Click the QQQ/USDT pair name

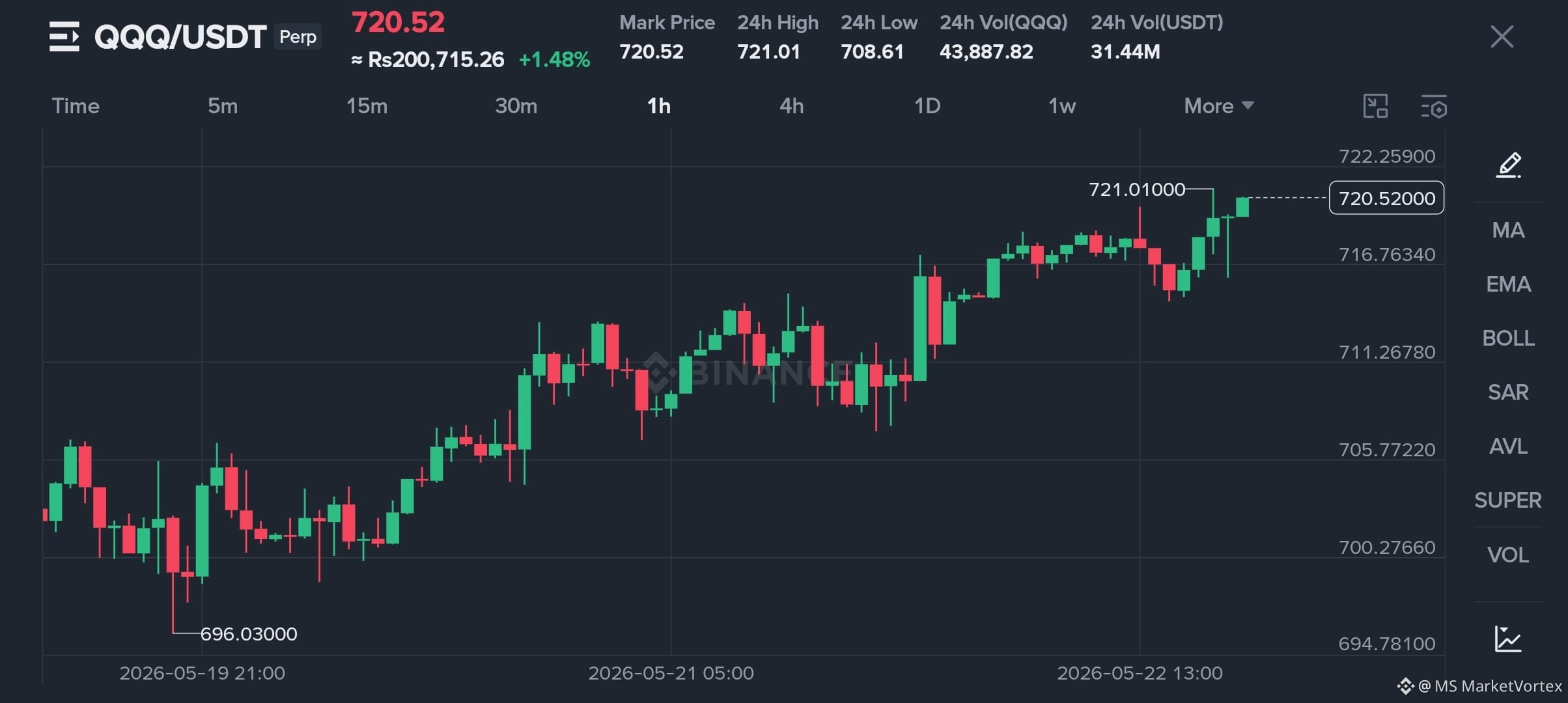click(180, 36)
